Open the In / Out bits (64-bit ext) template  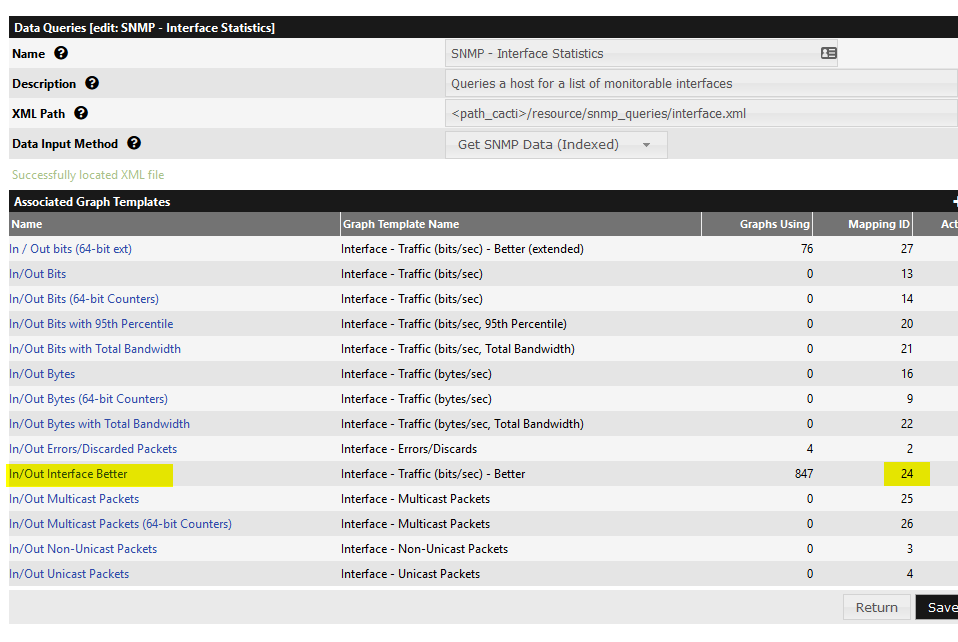coord(70,248)
